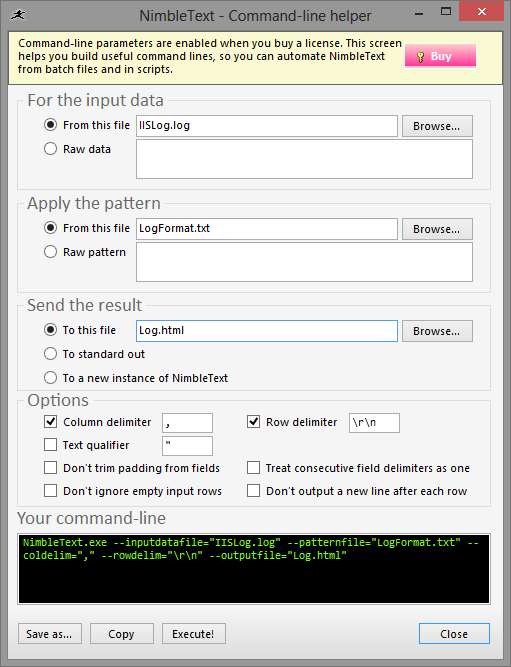Minimize the Command-line helper window
This screenshot has width=511, height=667.
419,13
